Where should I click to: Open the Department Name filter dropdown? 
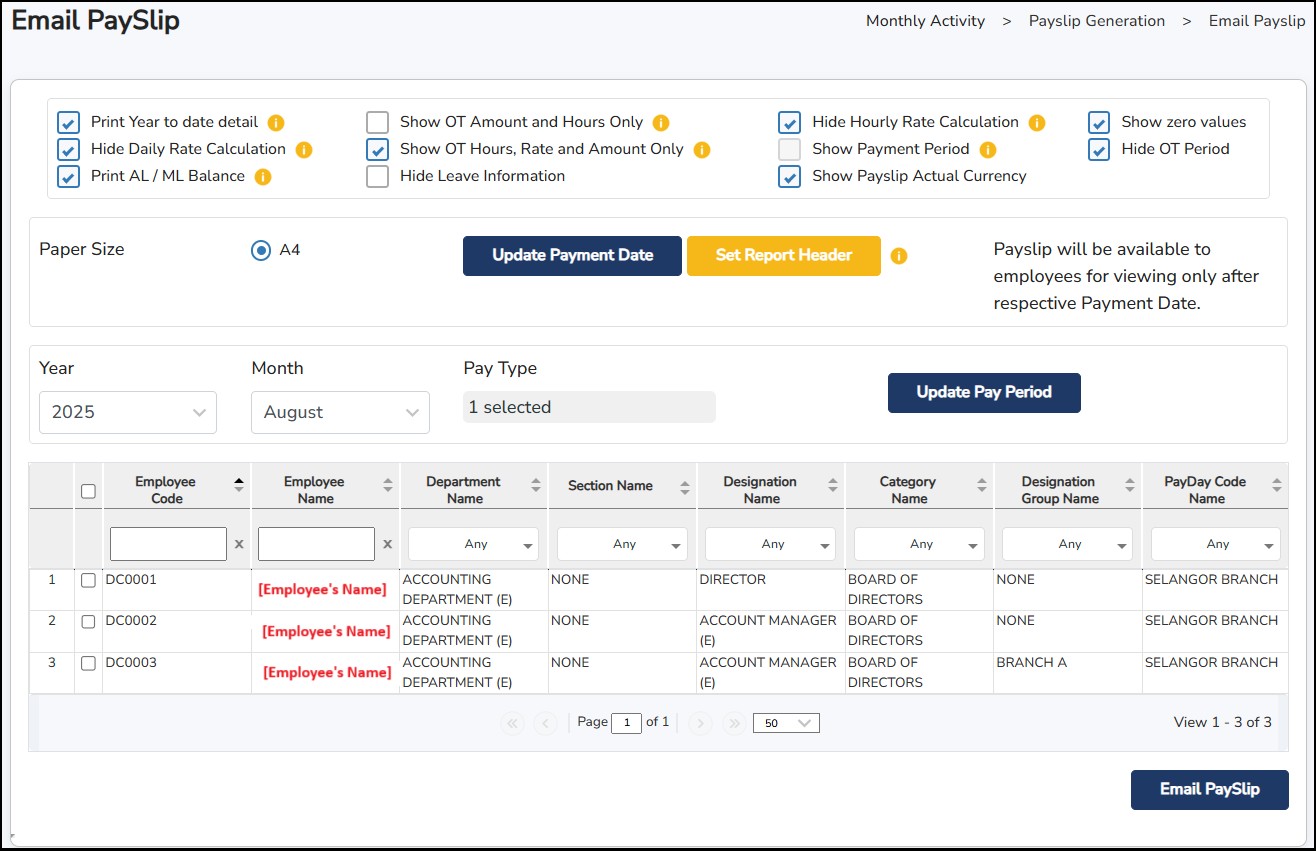474,544
